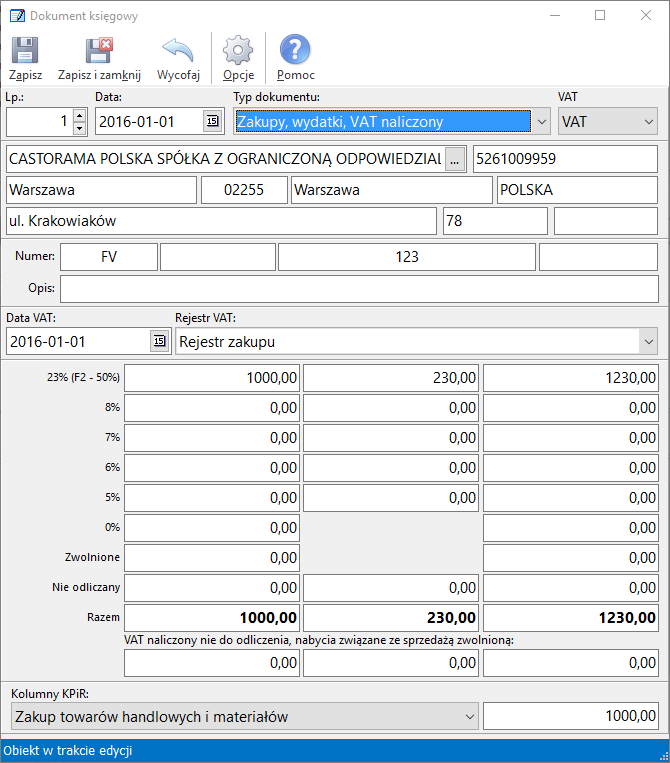Open calendar picker next to Data field
This screenshot has height=763, width=670.
tap(212, 122)
